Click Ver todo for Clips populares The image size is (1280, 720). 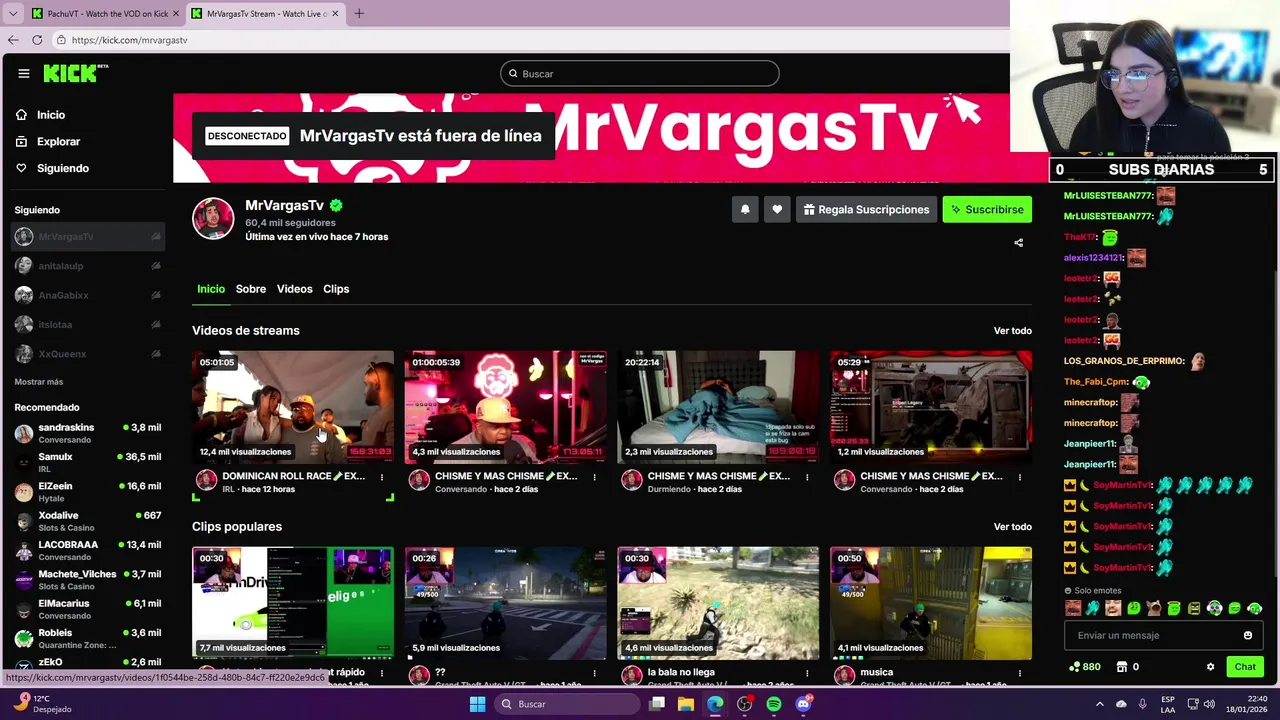tap(1013, 527)
